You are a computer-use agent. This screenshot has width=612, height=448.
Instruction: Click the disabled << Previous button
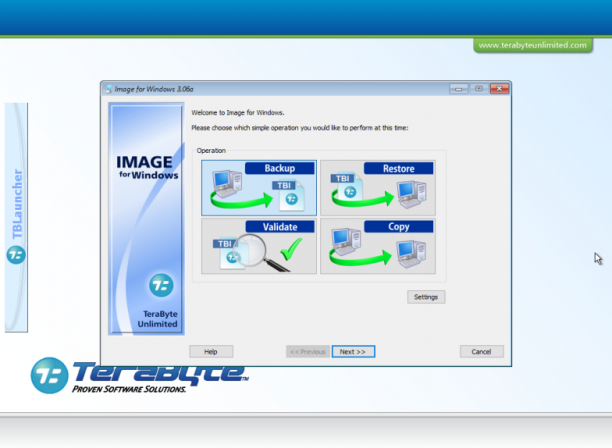pyautogui.click(x=308, y=352)
